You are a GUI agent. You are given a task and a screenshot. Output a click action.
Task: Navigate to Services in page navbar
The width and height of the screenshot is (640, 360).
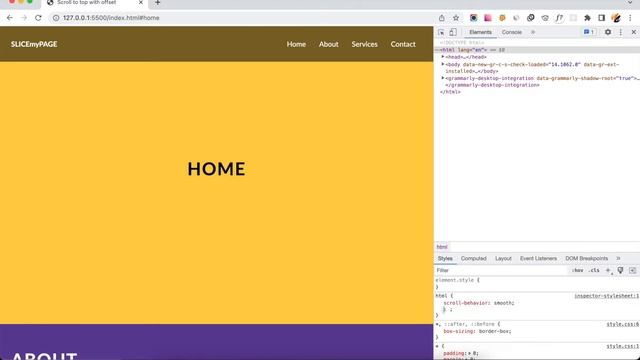click(x=364, y=44)
